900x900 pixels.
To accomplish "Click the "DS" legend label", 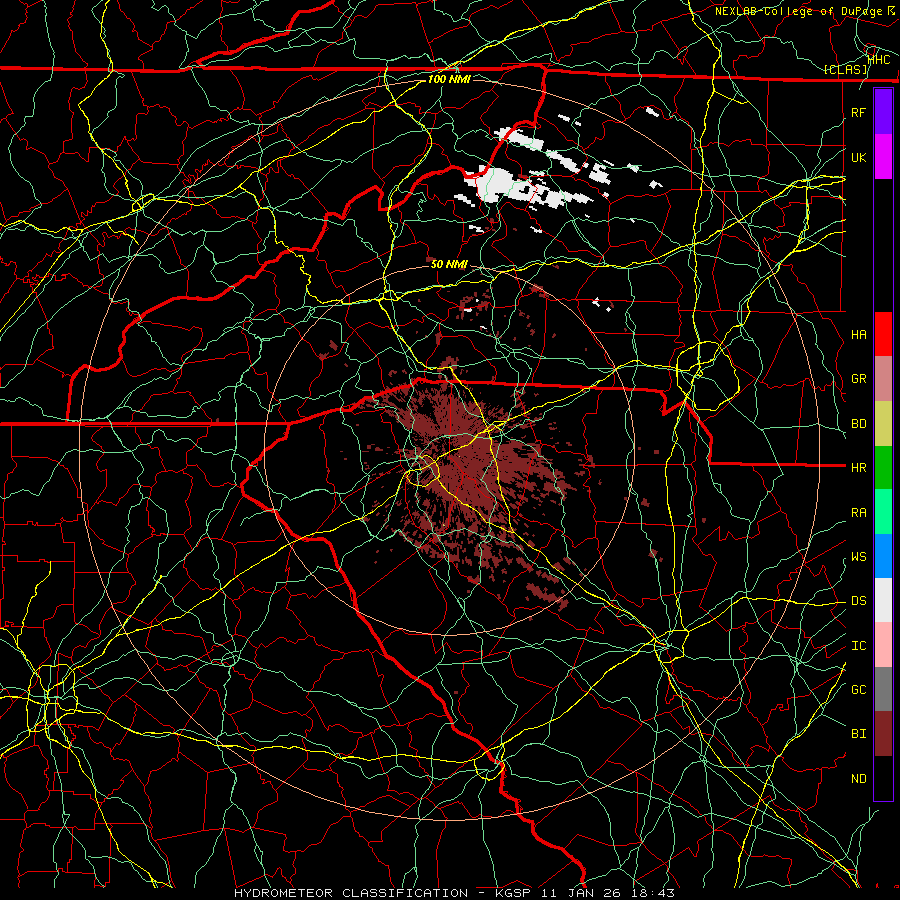I will coord(858,601).
